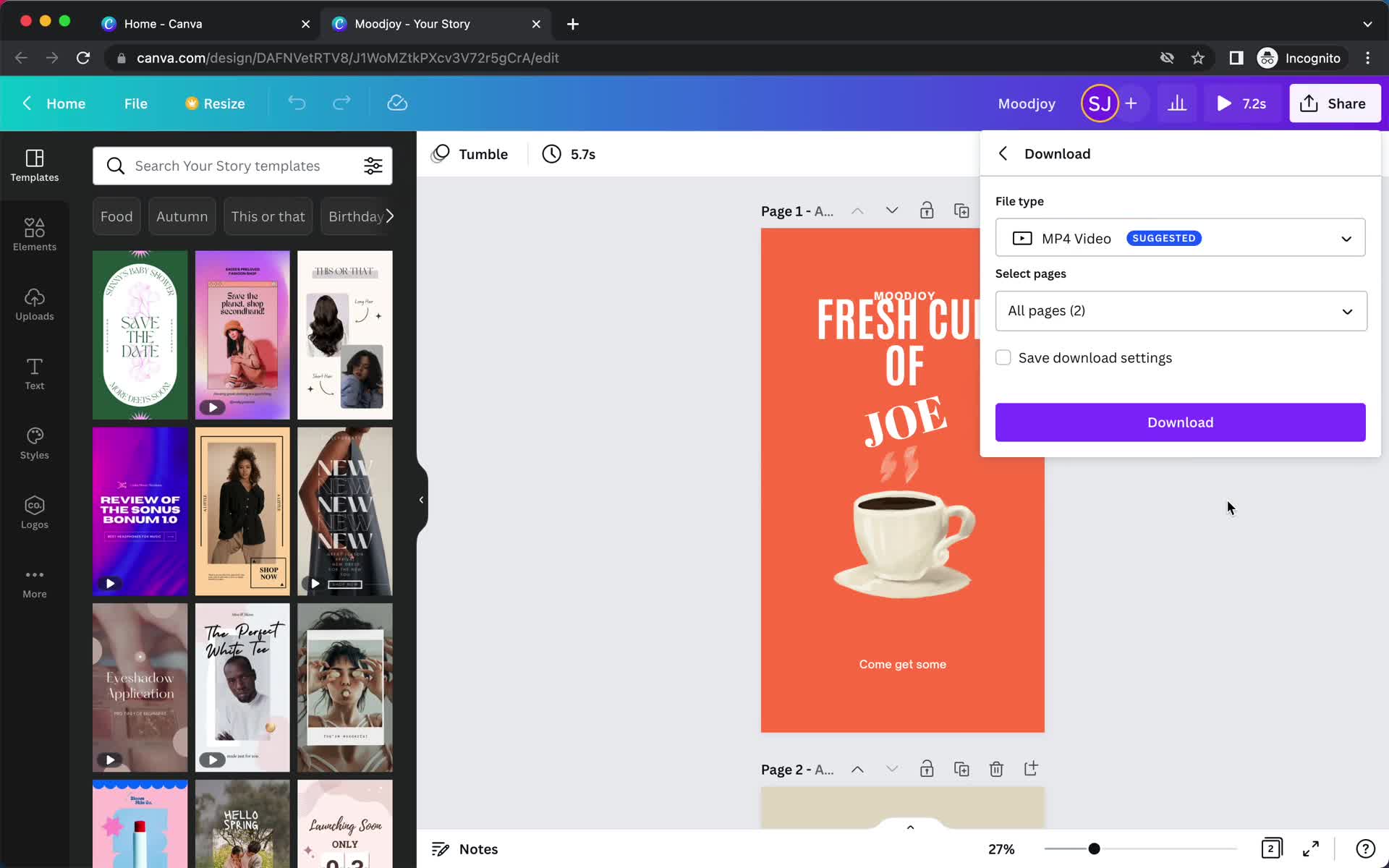Click the Templates panel icon

34,164
